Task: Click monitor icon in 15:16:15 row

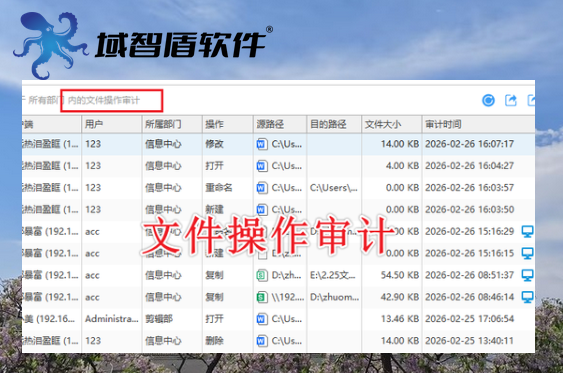Action: (527, 254)
